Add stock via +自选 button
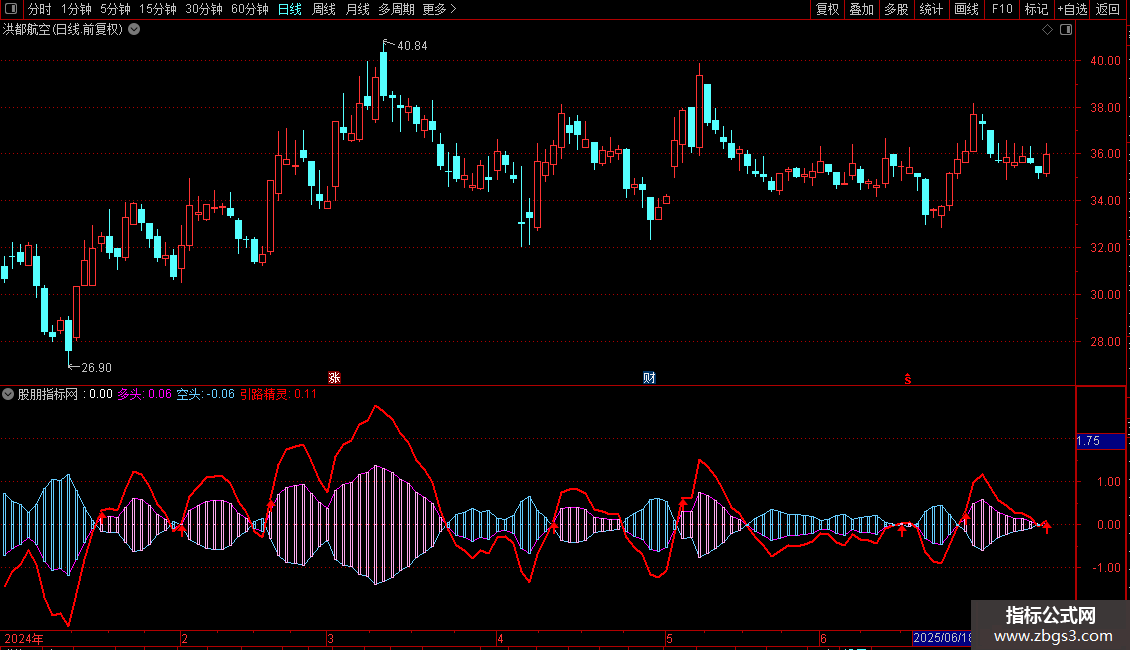The height and width of the screenshot is (650, 1130). point(1072,9)
